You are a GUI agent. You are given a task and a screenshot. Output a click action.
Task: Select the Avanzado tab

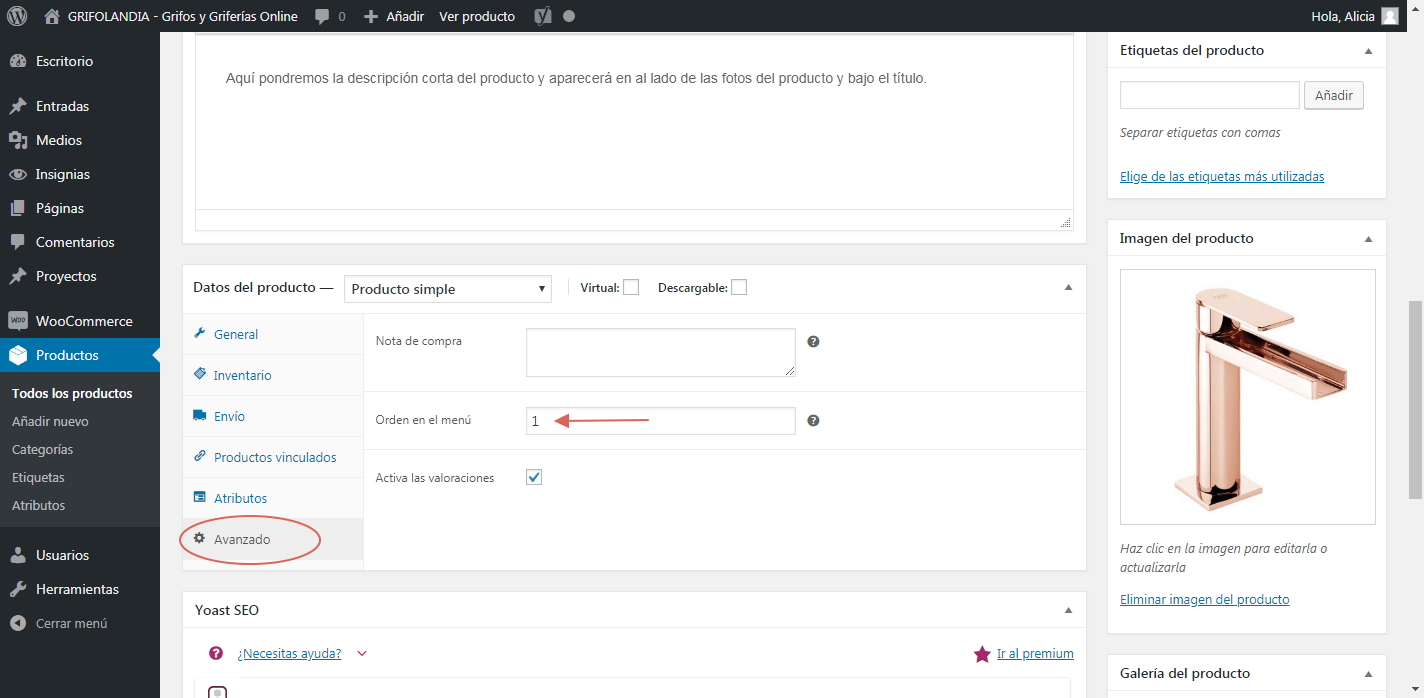pos(273,539)
